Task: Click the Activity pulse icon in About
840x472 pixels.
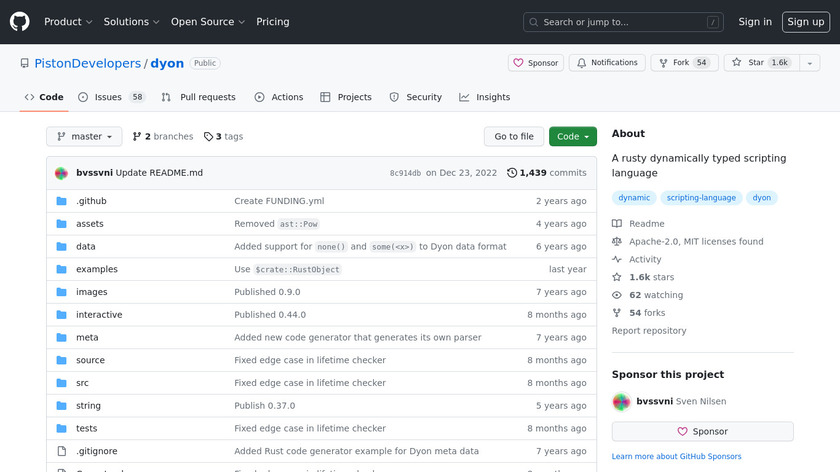Action: [x=618, y=259]
